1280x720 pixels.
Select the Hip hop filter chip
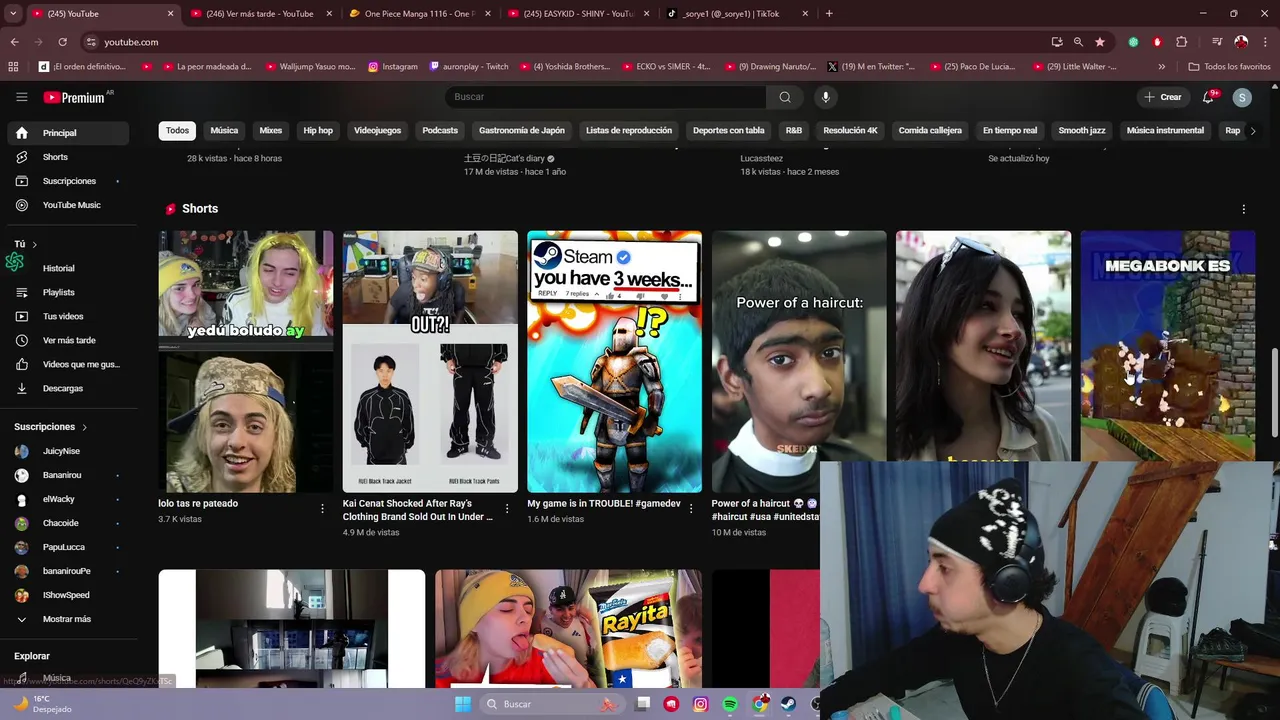click(x=318, y=131)
